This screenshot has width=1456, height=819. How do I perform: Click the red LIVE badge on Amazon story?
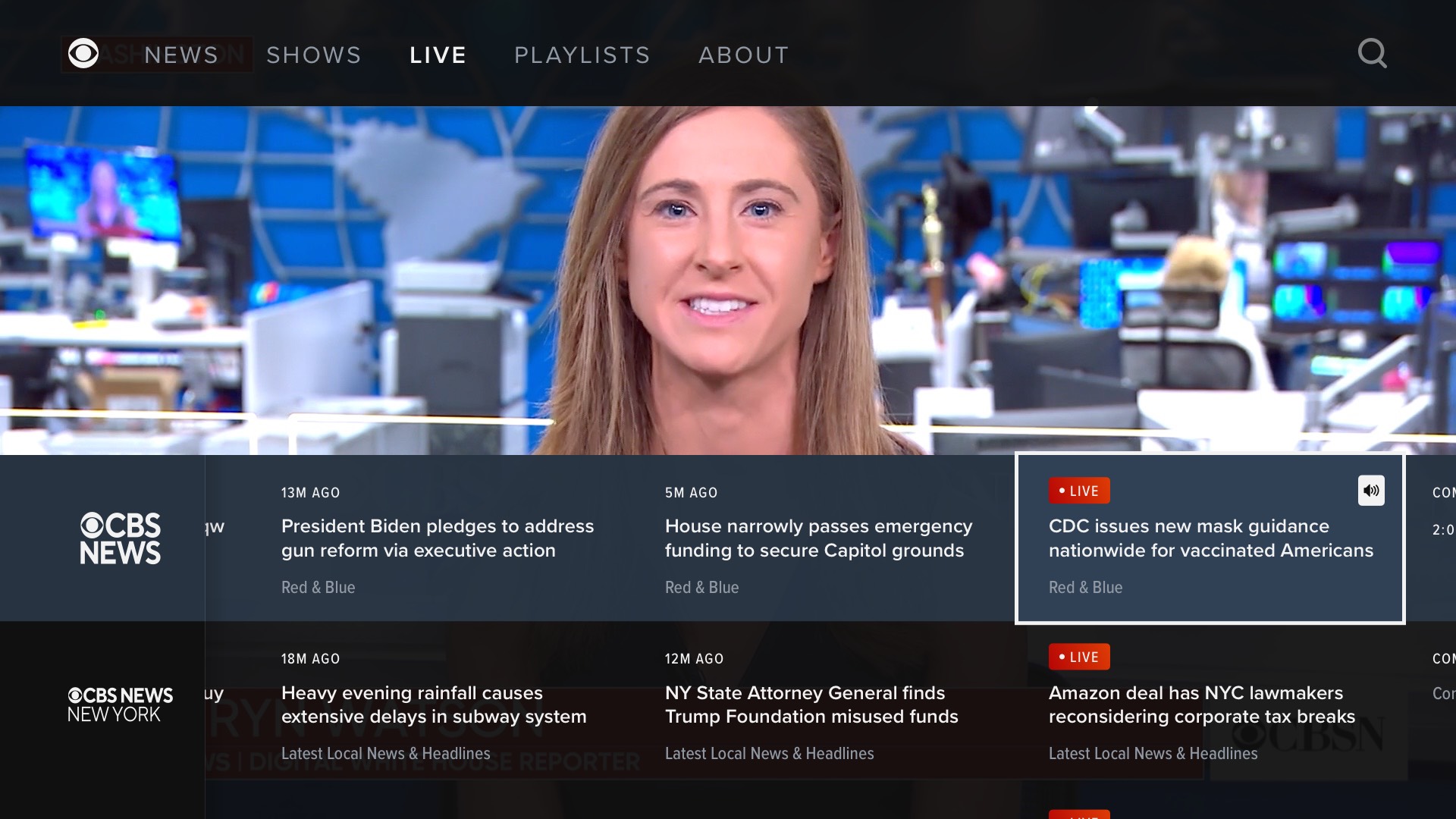[1078, 657]
